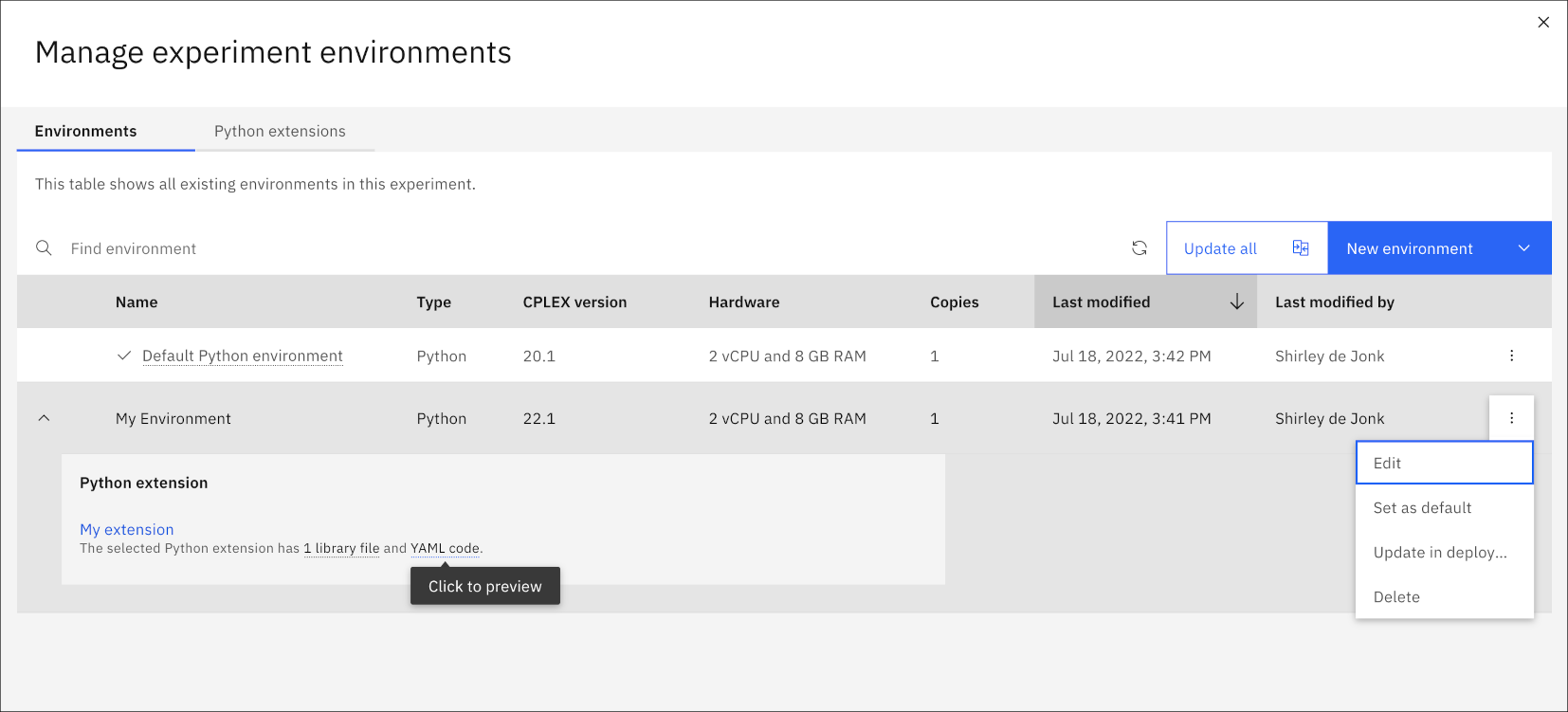This screenshot has width=1568, height=712.
Task: Choose Edit from the context menu
Action: point(1445,463)
